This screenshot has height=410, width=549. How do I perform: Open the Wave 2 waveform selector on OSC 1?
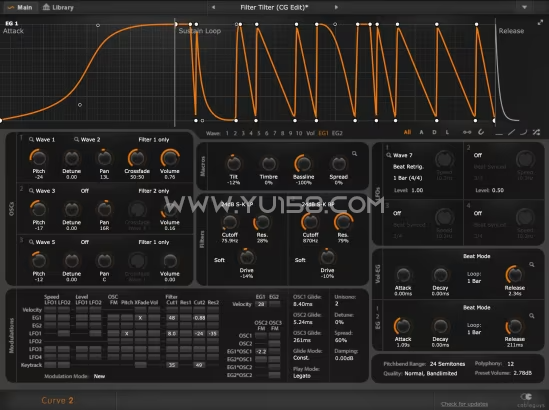point(87,140)
